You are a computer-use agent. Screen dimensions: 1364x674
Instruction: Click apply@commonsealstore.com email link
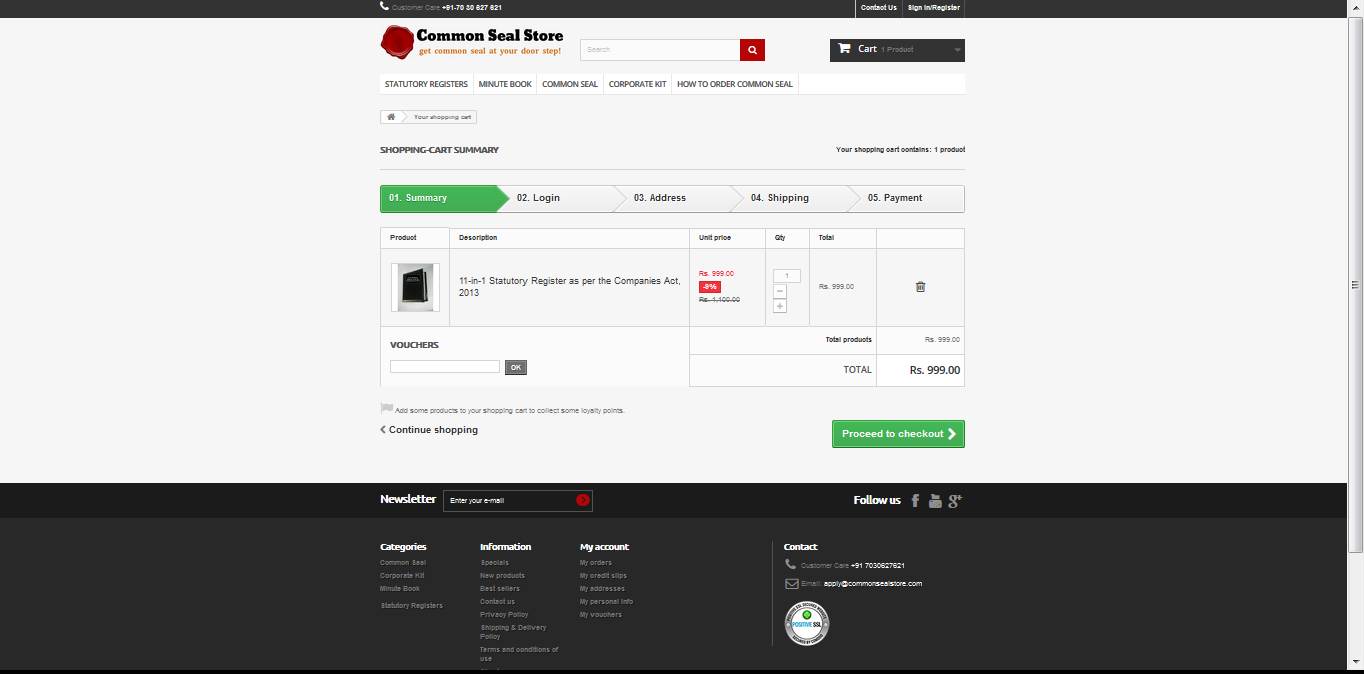tap(873, 584)
